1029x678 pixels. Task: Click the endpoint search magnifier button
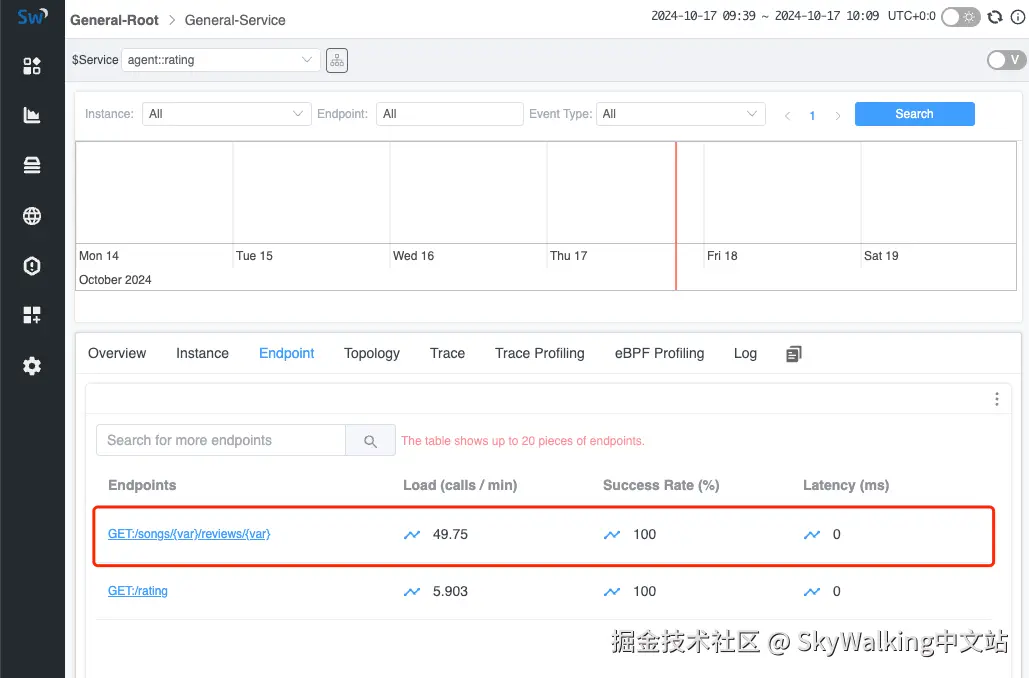[x=370, y=440]
